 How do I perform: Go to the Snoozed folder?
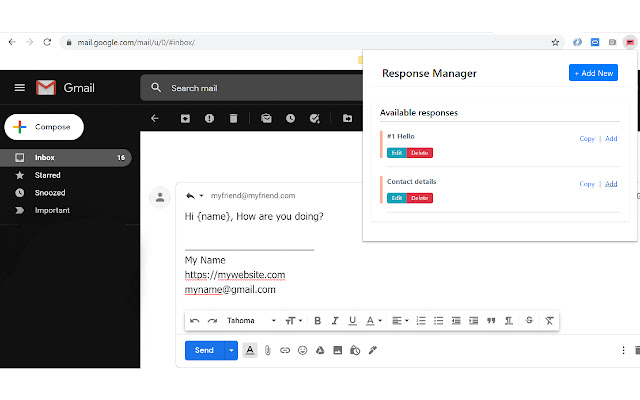(x=50, y=193)
